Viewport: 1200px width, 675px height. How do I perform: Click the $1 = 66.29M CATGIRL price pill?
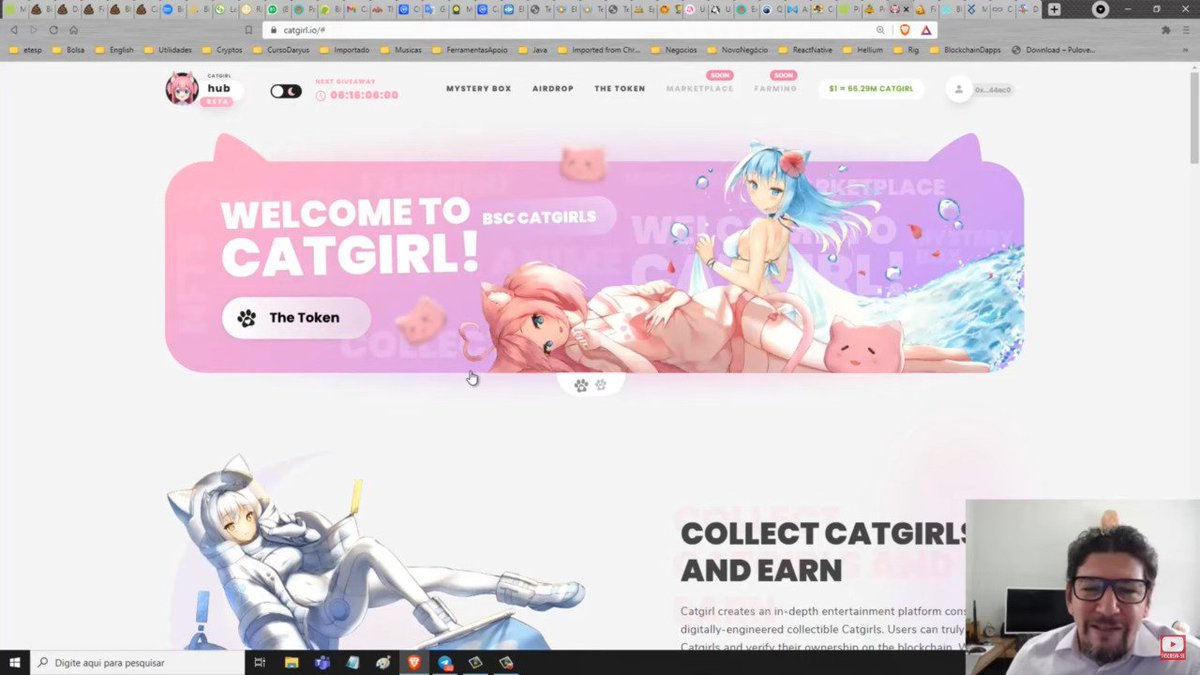(x=870, y=89)
